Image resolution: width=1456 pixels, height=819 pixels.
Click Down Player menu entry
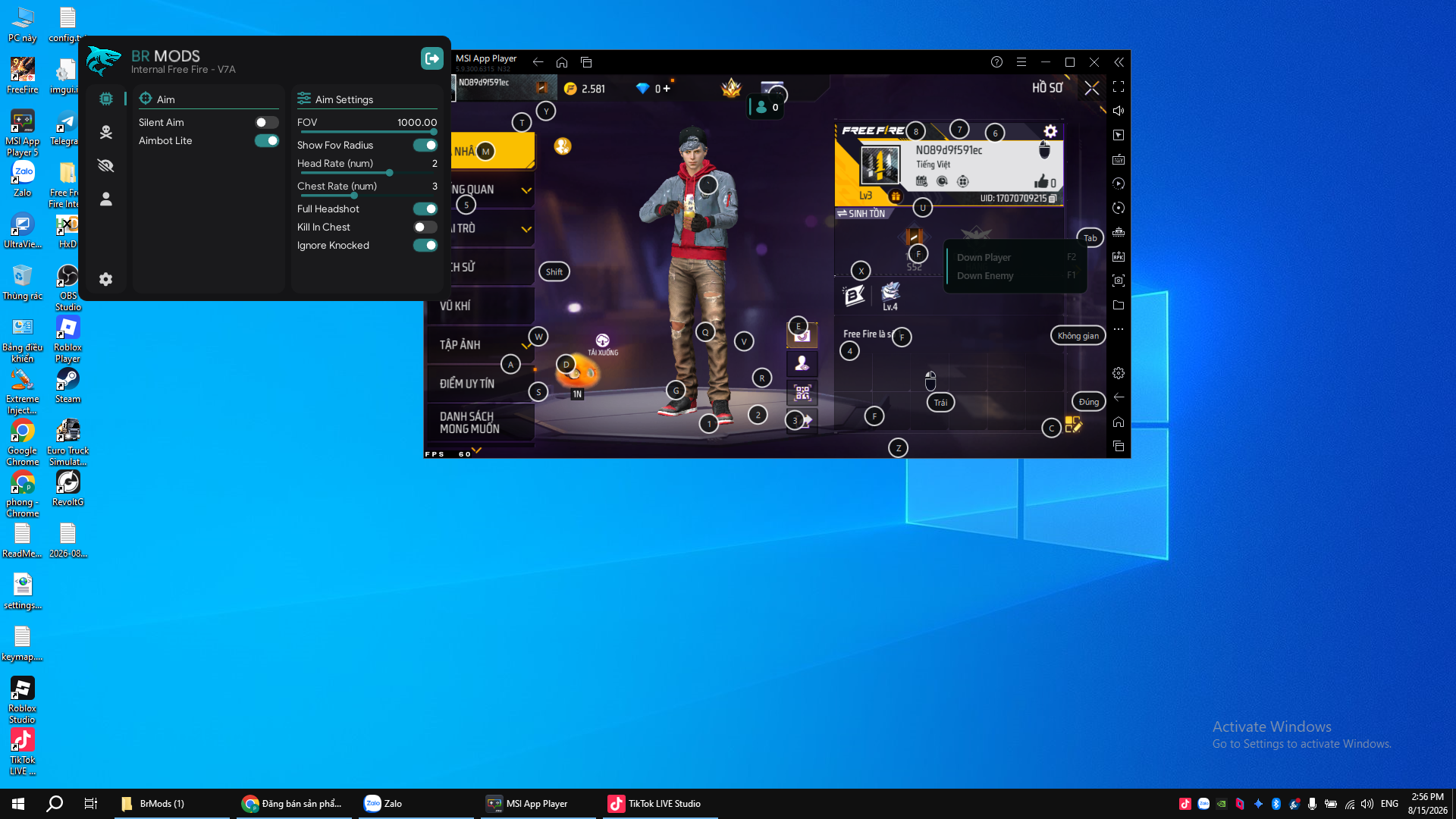1016,257
